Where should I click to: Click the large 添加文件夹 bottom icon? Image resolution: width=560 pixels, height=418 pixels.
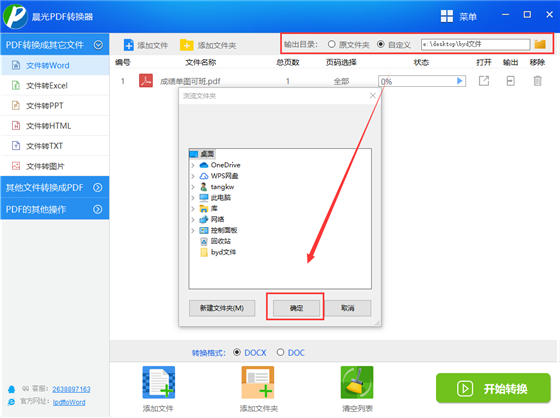pos(258,382)
